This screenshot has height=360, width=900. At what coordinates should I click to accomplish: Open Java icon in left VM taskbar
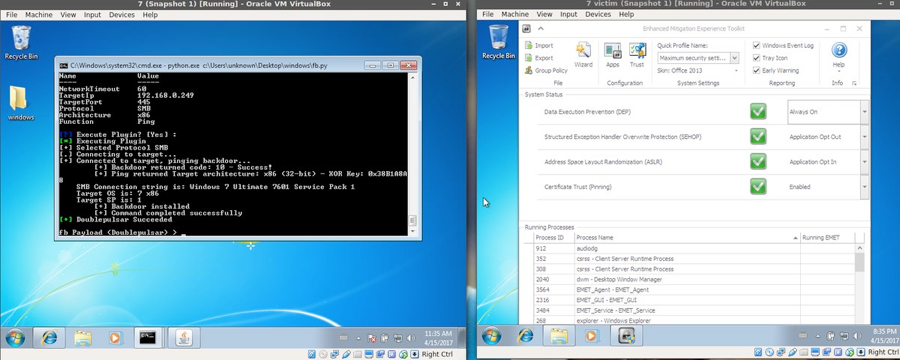click(x=184, y=338)
